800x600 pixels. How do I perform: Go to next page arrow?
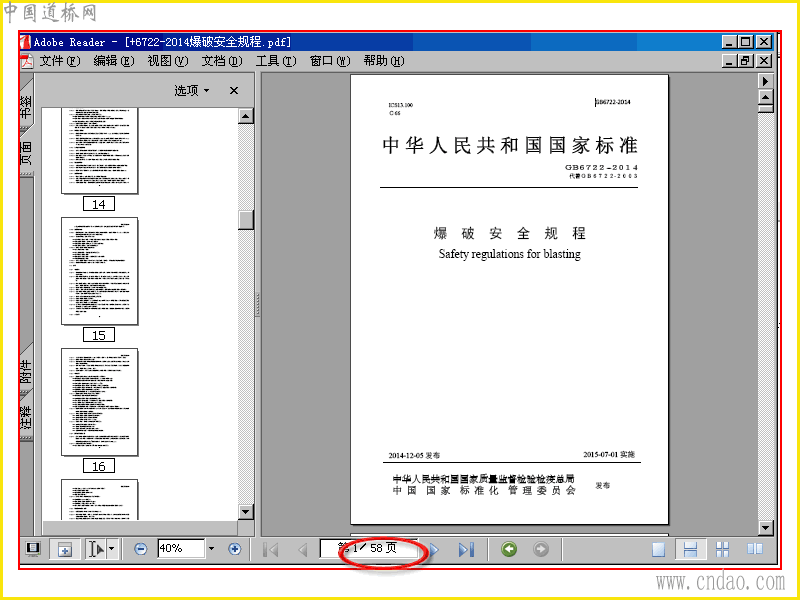[x=435, y=549]
